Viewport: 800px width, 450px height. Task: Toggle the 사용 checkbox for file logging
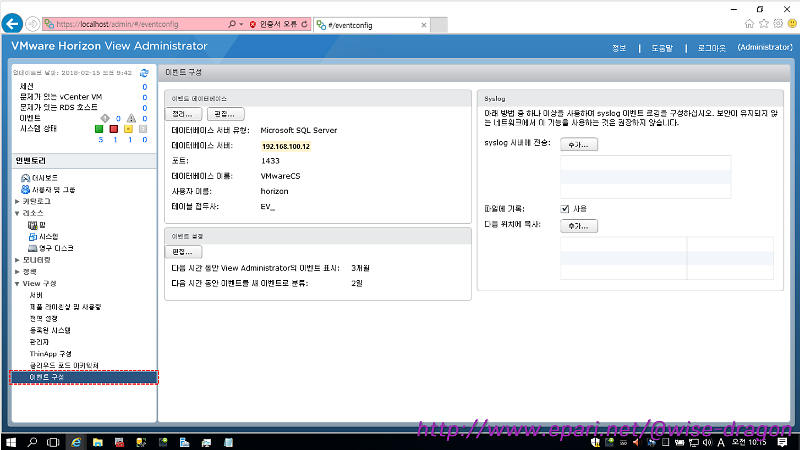tap(565, 209)
